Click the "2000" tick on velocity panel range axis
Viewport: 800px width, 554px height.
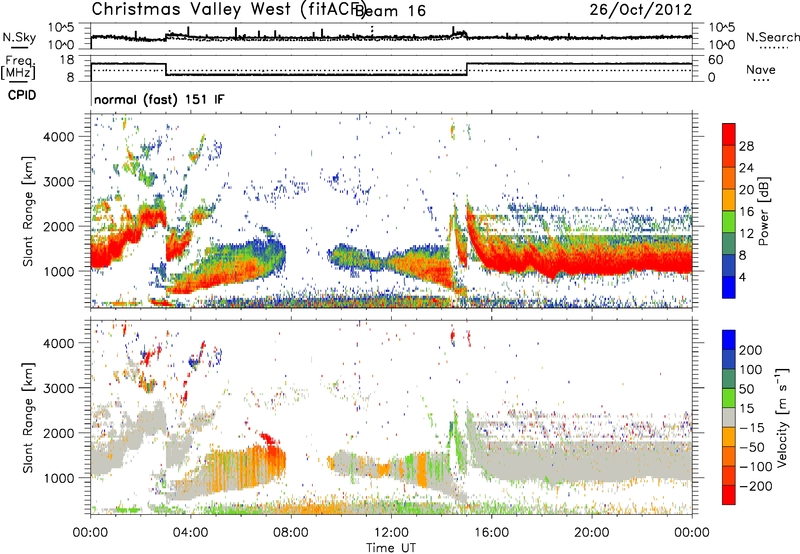59,433
